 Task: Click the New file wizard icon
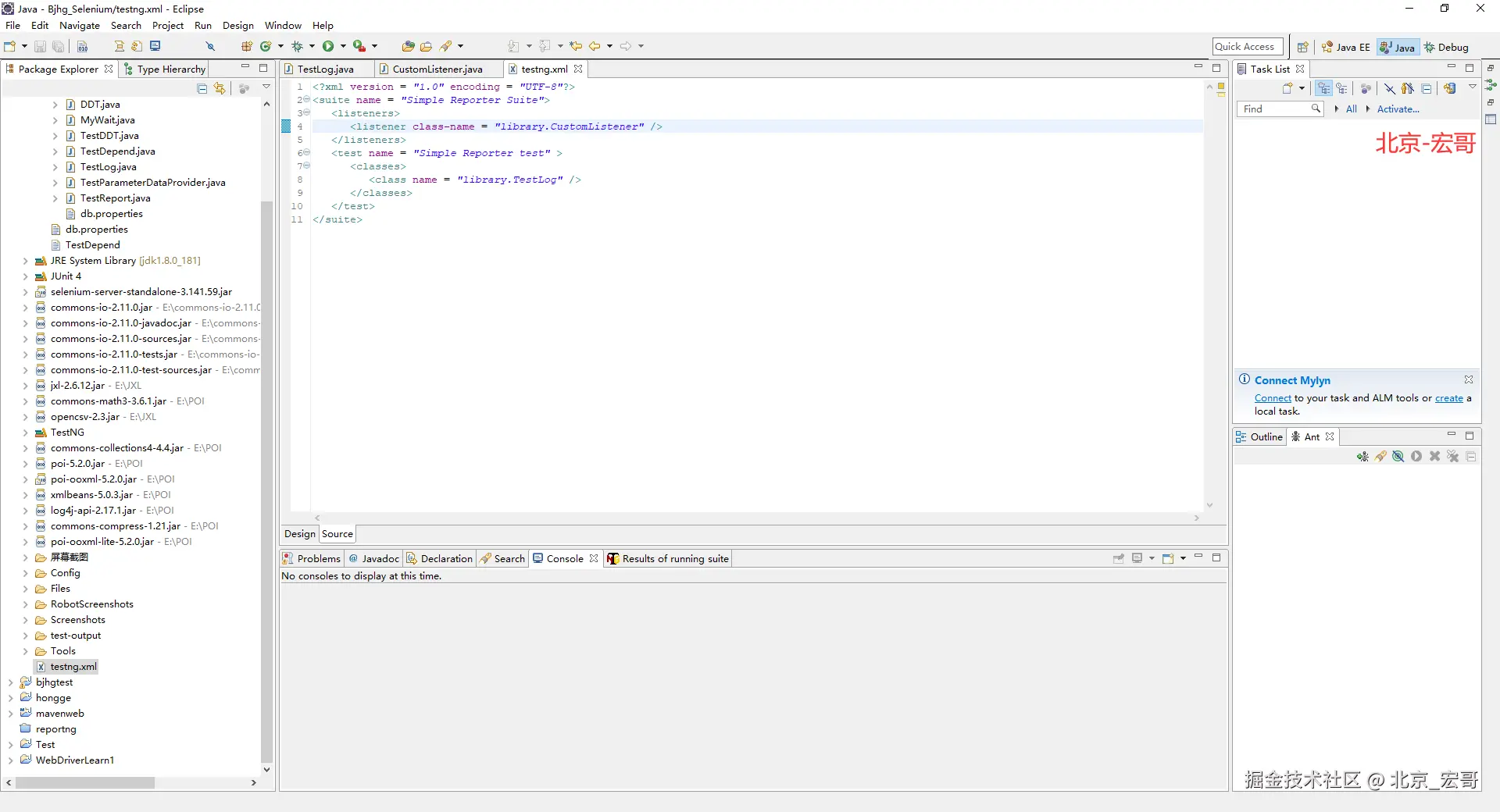(10, 46)
